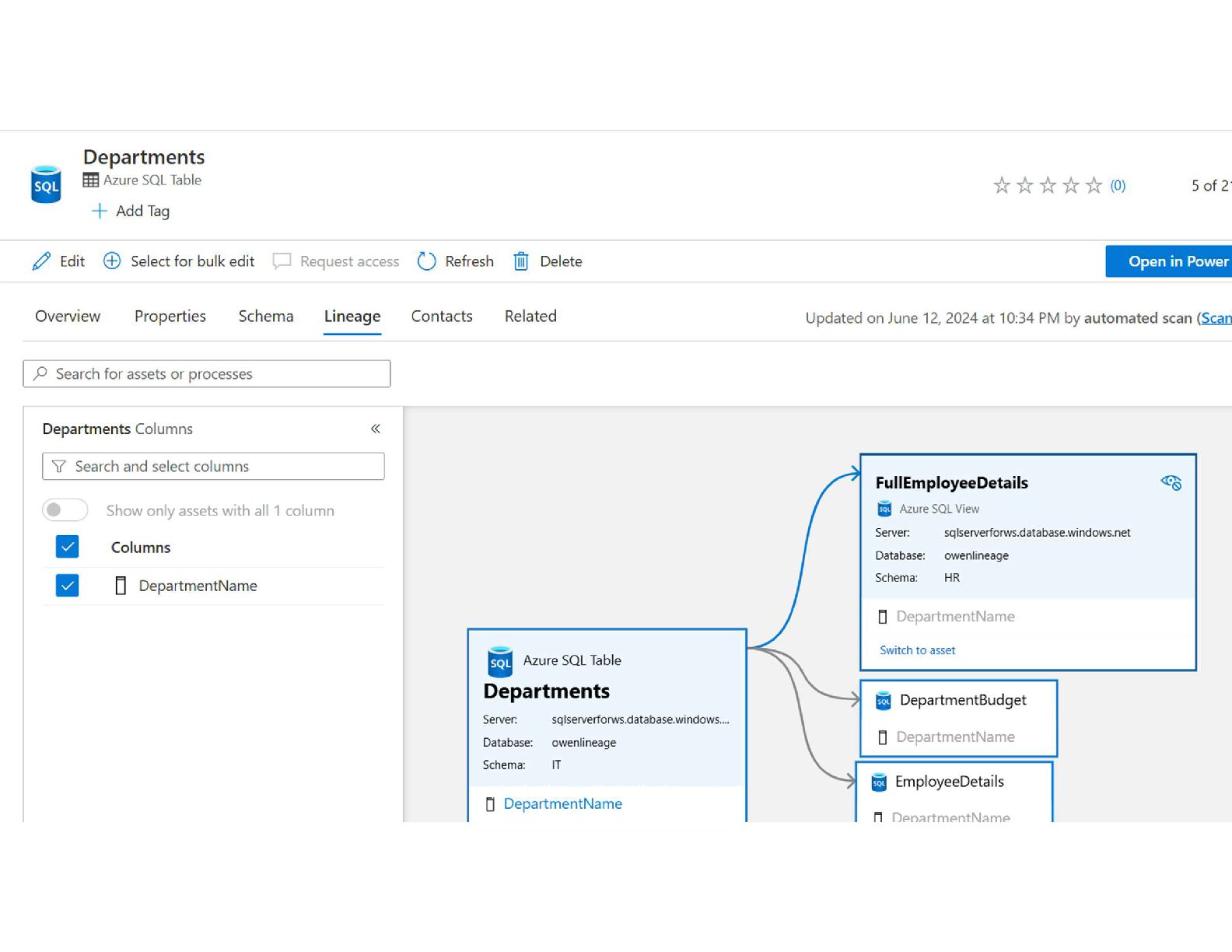
Task: Click the Edit pencil icon
Action: pyautogui.click(x=41, y=261)
